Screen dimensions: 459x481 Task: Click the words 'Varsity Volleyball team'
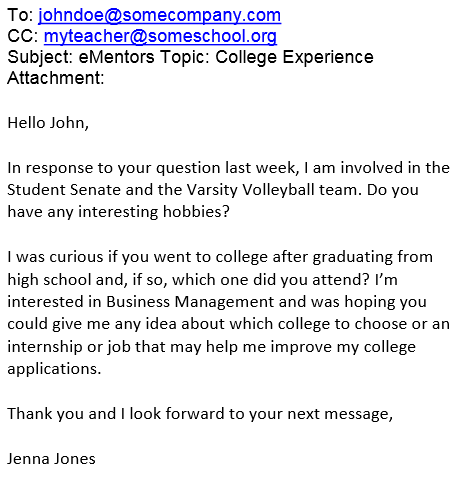(274, 190)
